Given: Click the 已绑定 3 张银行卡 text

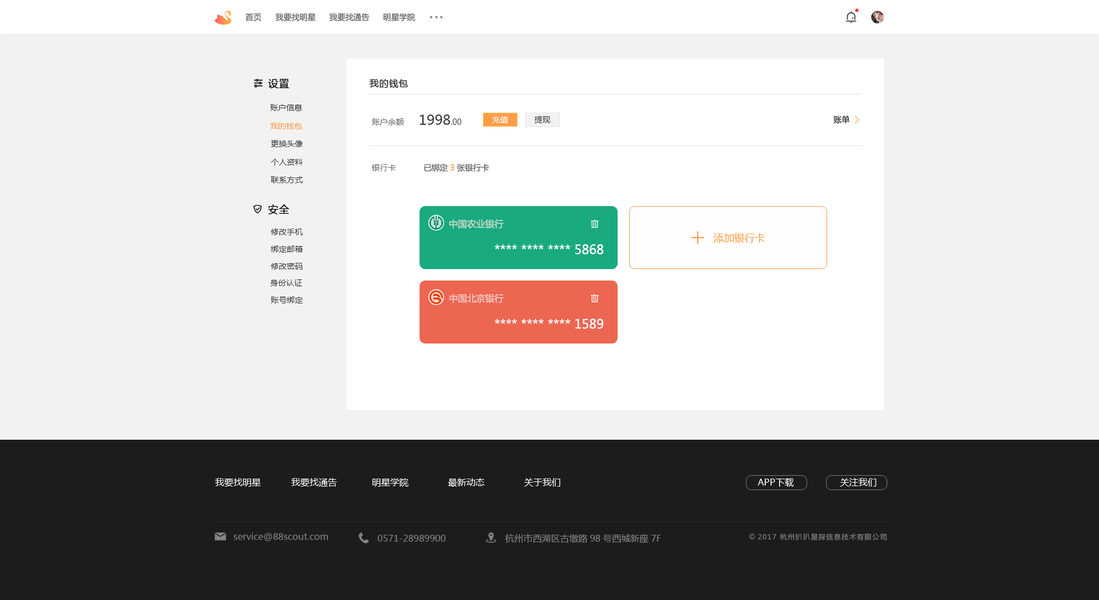Looking at the screenshot, I should click(456, 168).
